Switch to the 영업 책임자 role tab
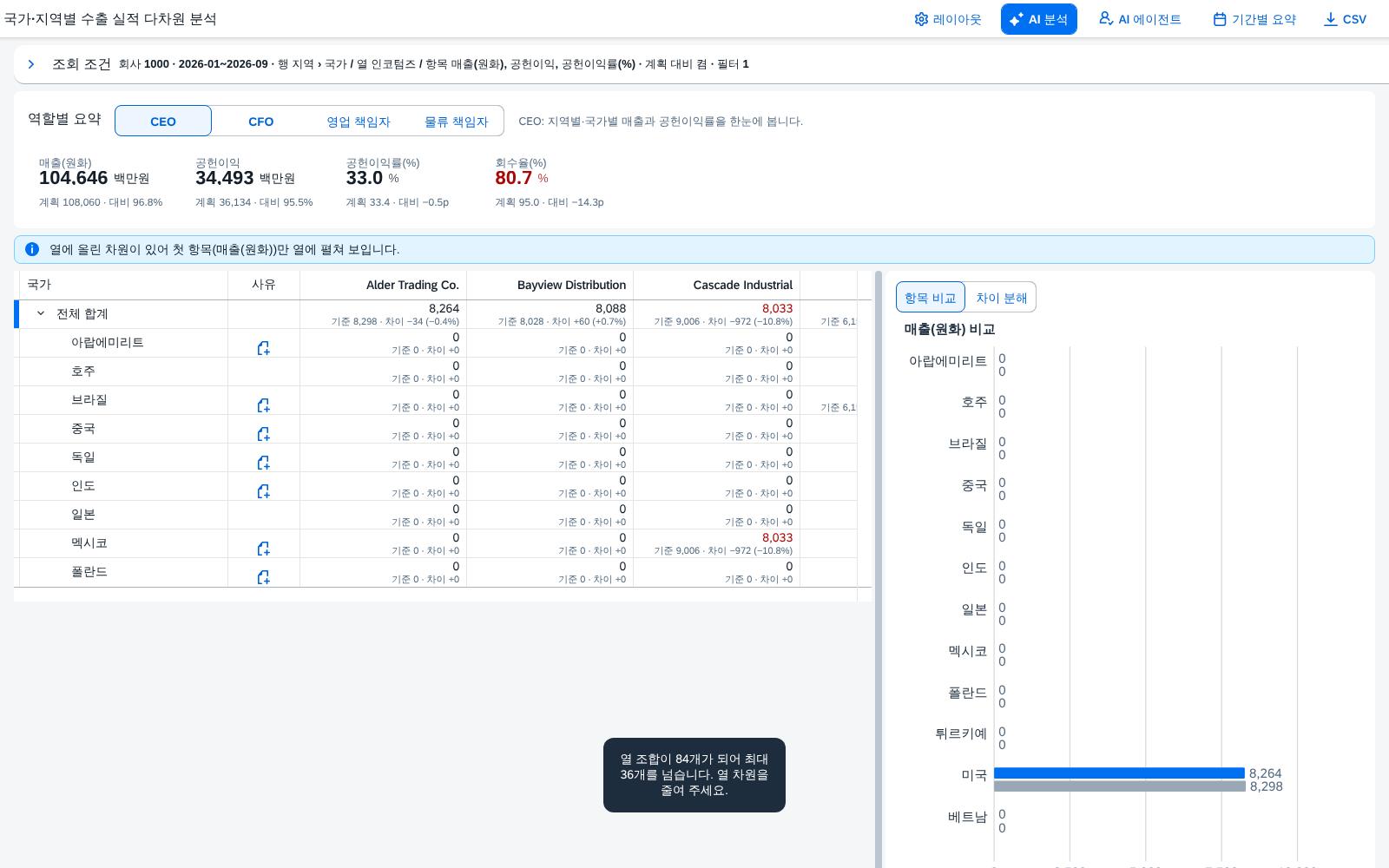The height and width of the screenshot is (868, 1389). (x=358, y=122)
